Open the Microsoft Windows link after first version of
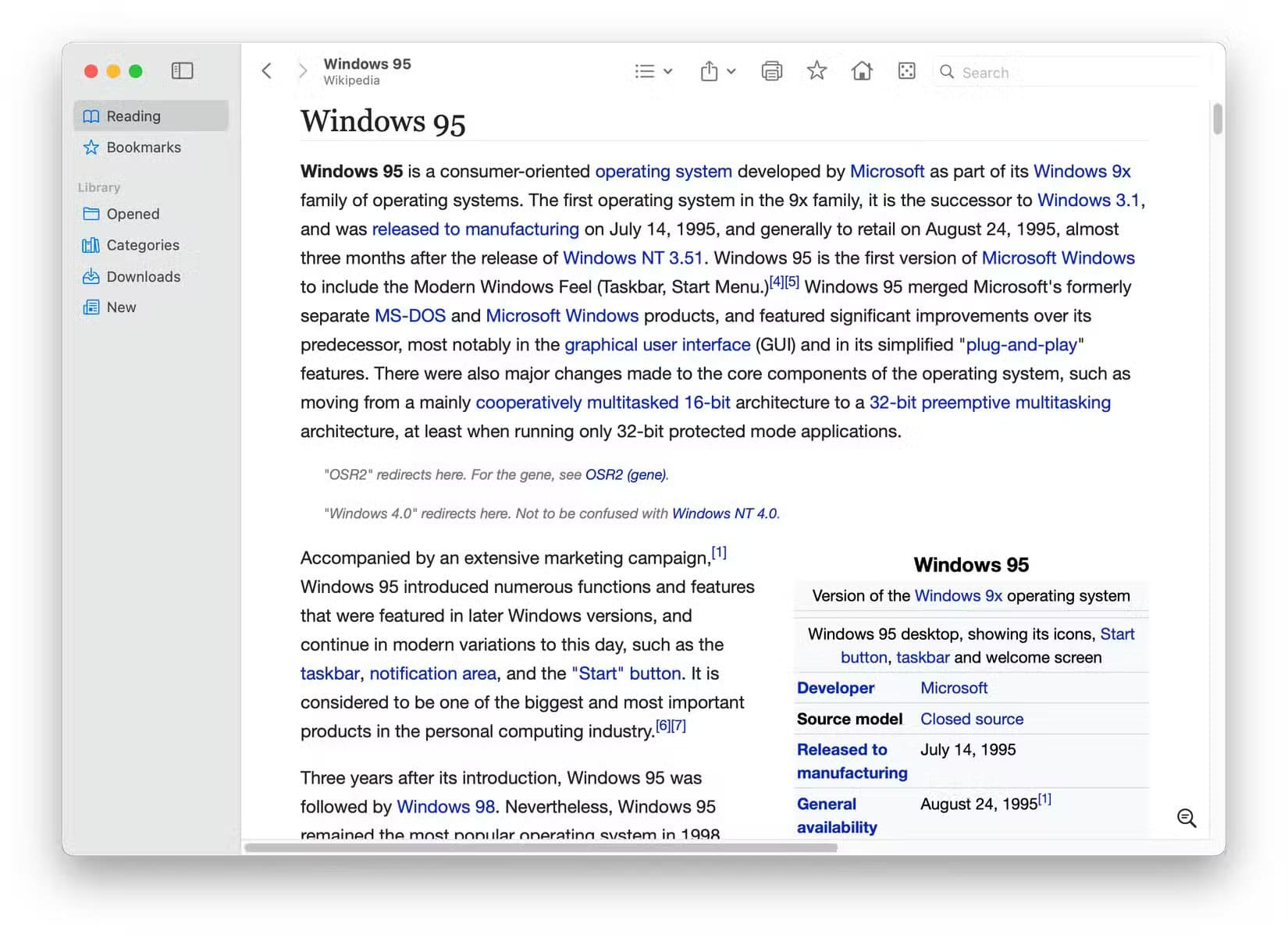Viewport: 1288px width, 938px height. coord(1058,258)
